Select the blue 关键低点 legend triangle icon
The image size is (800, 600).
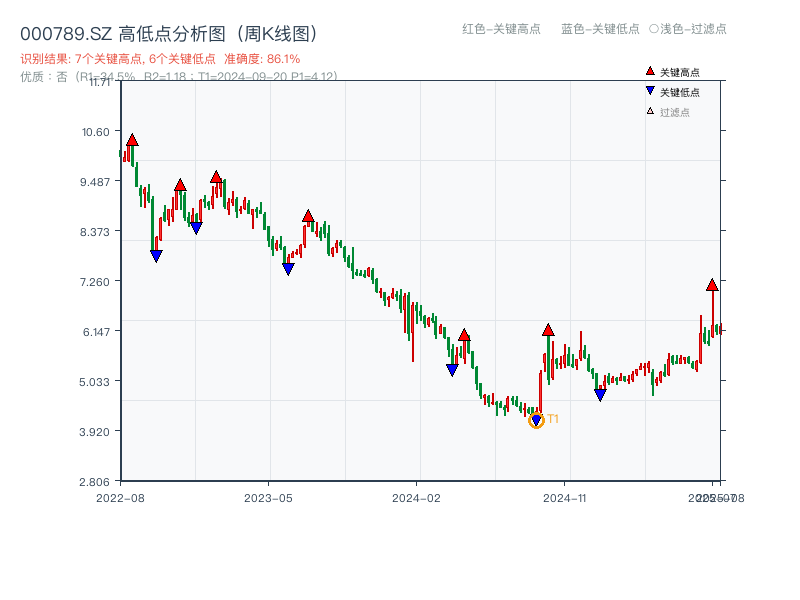click(650, 91)
